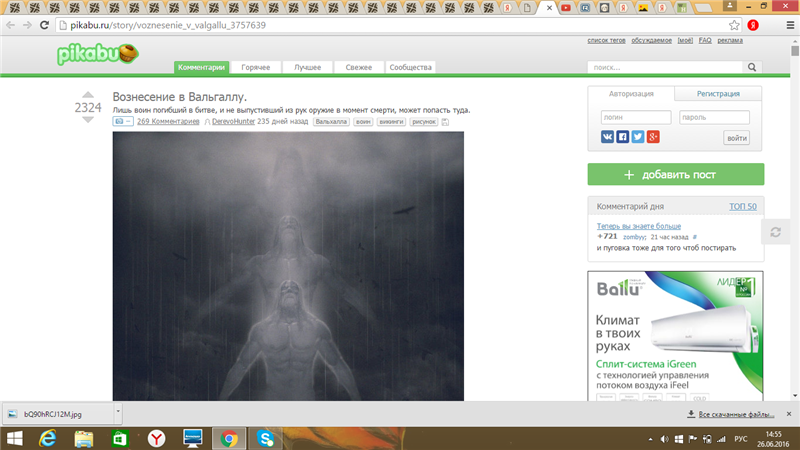Downvote the post with the down arrow
The width and height of the screenshot is (800, 450).
pos(88,120)
